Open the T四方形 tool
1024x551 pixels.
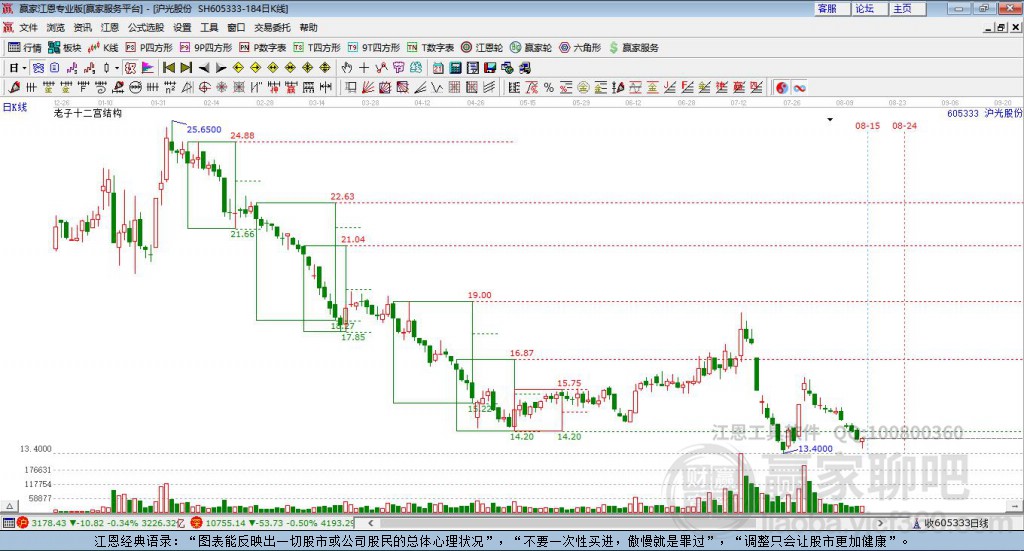317,48
